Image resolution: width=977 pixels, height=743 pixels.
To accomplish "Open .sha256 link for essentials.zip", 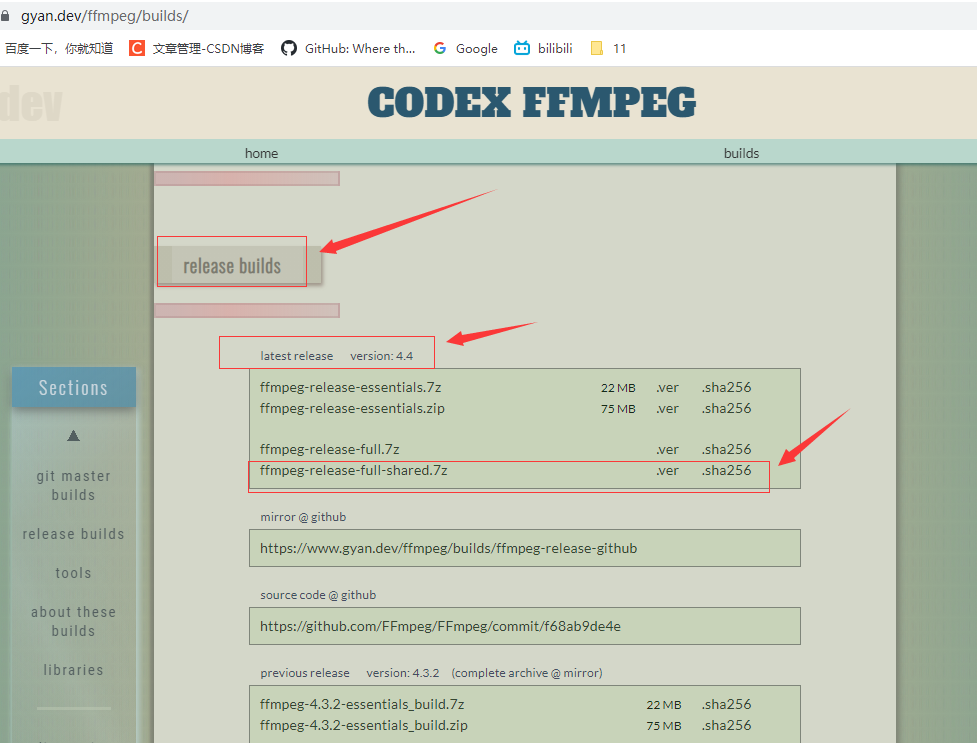I will coord(727,408).
